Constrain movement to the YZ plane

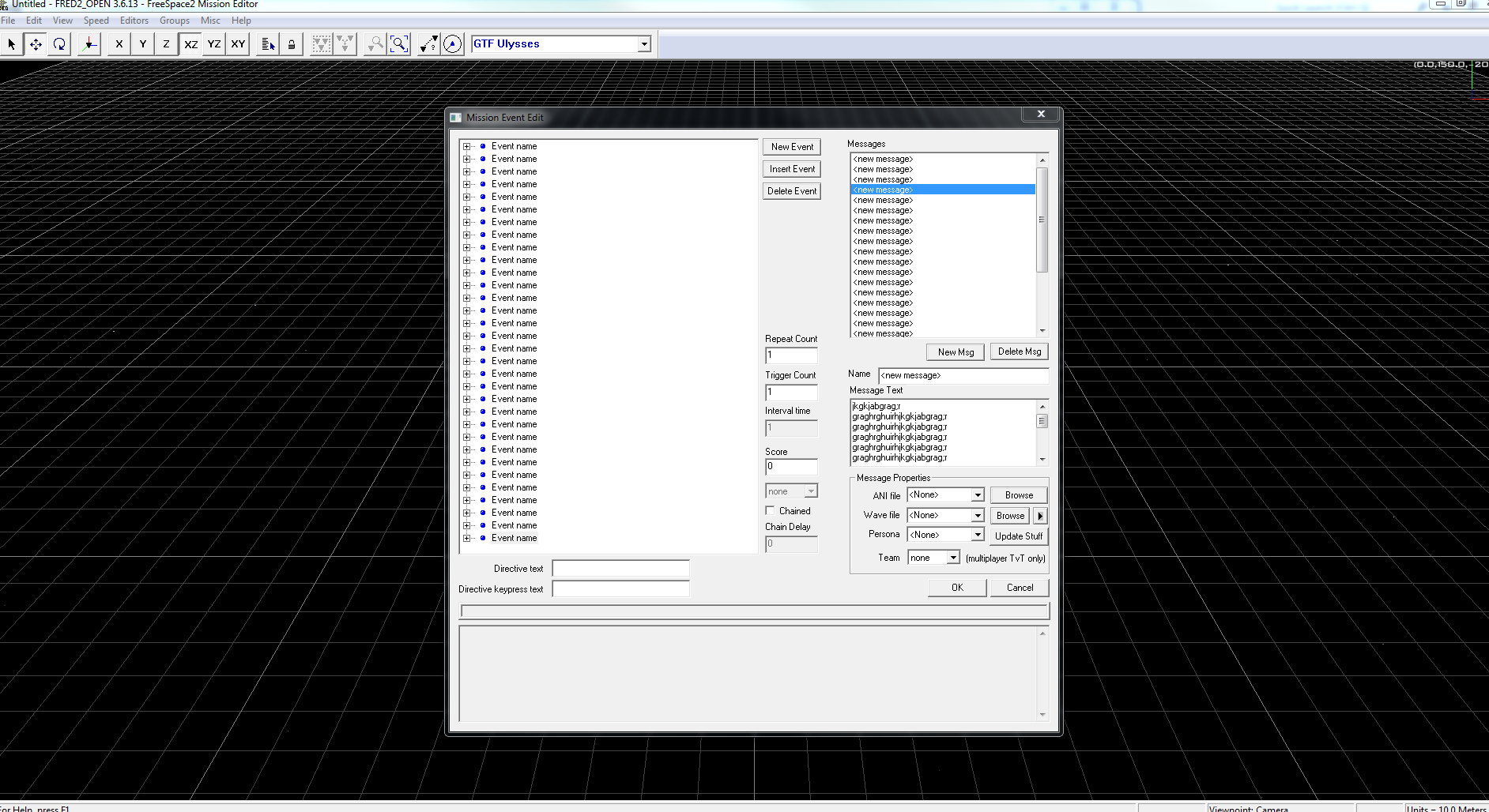[214, 44]
